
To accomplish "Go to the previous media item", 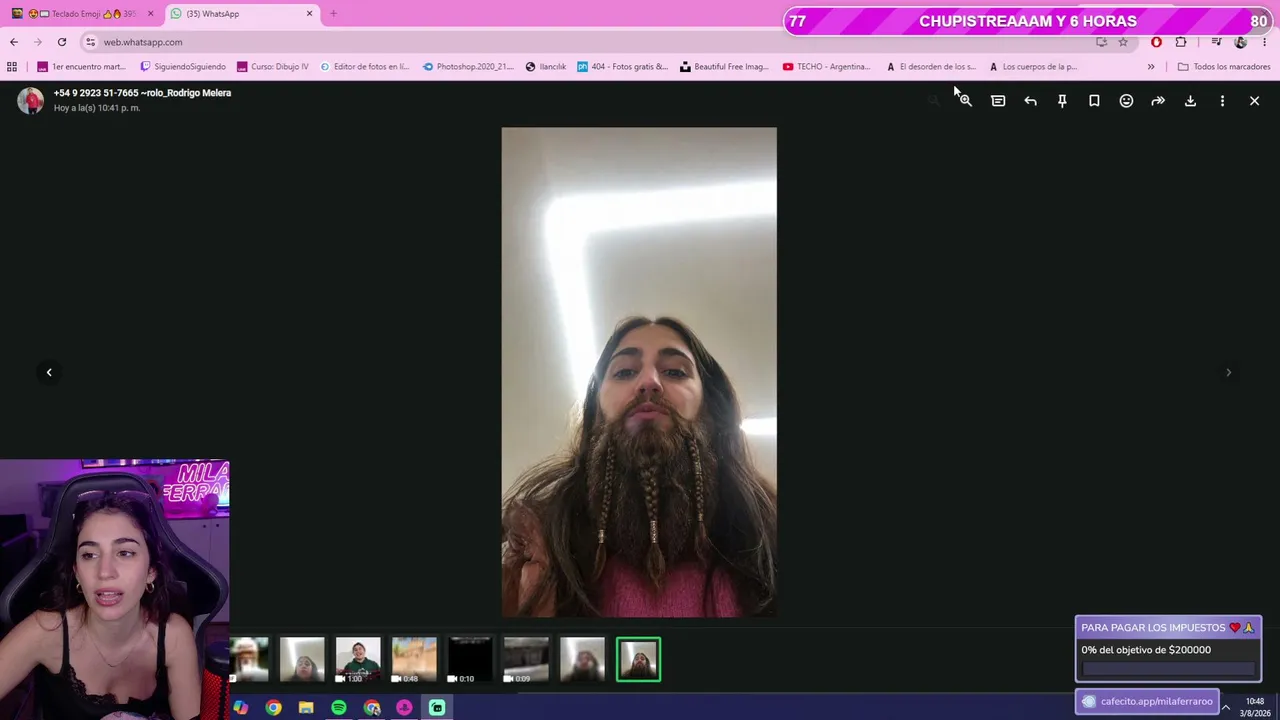I will coord(49,372).
